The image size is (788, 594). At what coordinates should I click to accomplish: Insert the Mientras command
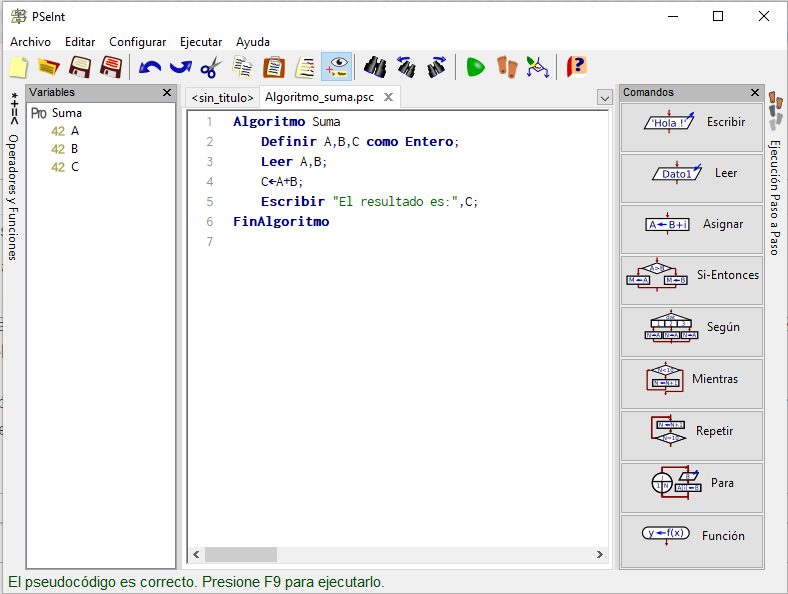click(692, 384)
